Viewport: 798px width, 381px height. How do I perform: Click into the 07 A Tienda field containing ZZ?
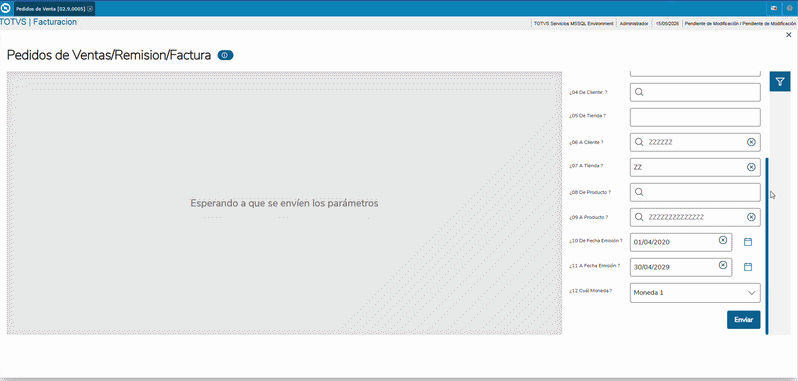pos(695,167)
